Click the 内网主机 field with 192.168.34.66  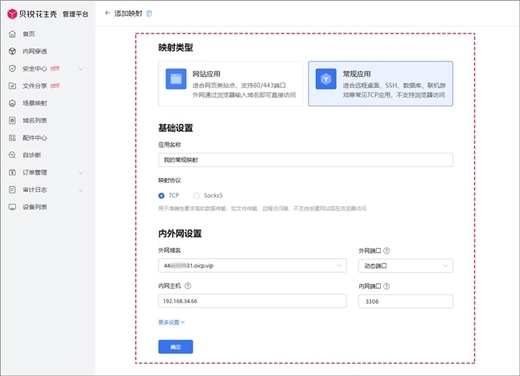(252, 301)
